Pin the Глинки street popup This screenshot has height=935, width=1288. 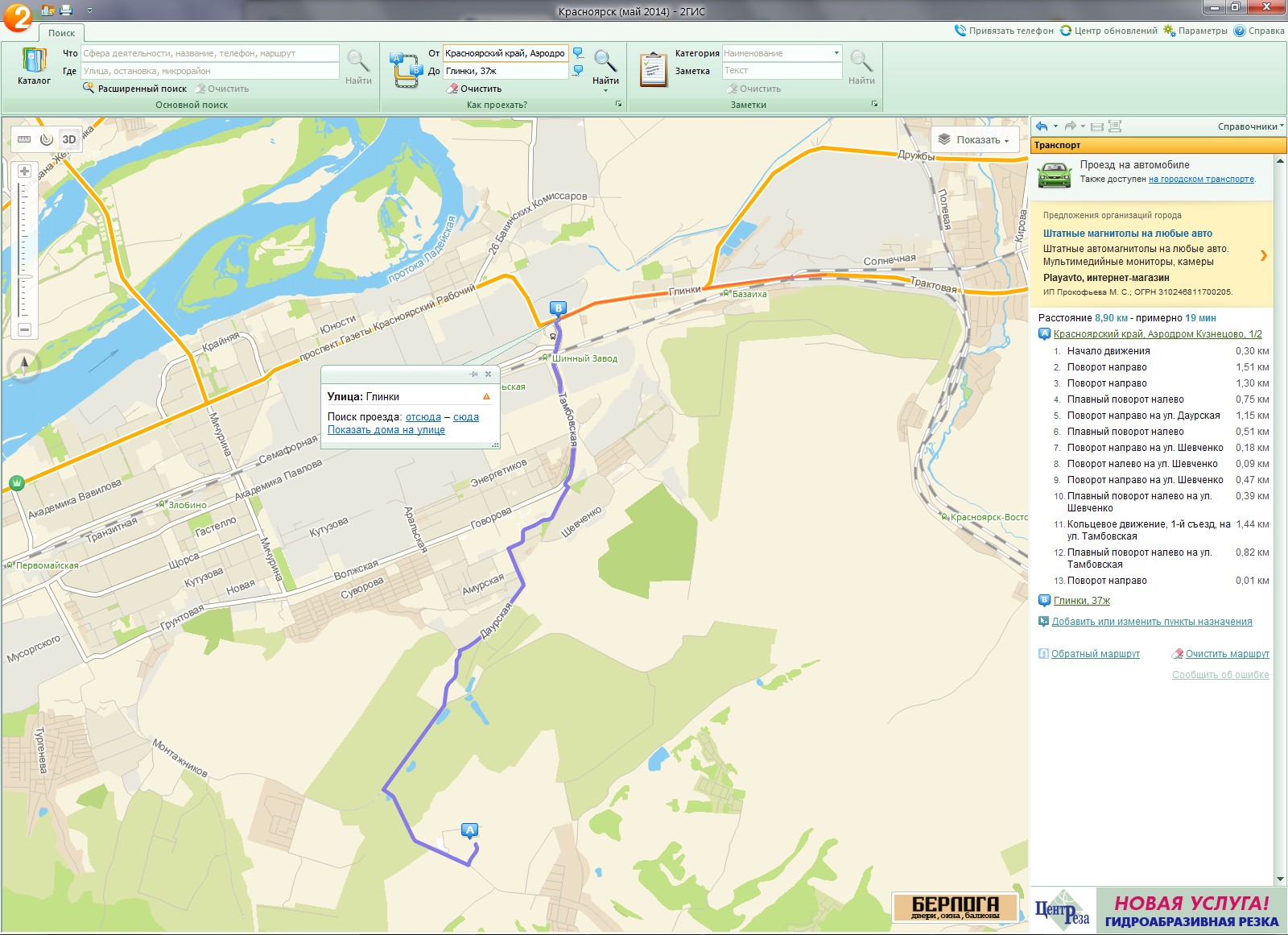coord(473,374)
